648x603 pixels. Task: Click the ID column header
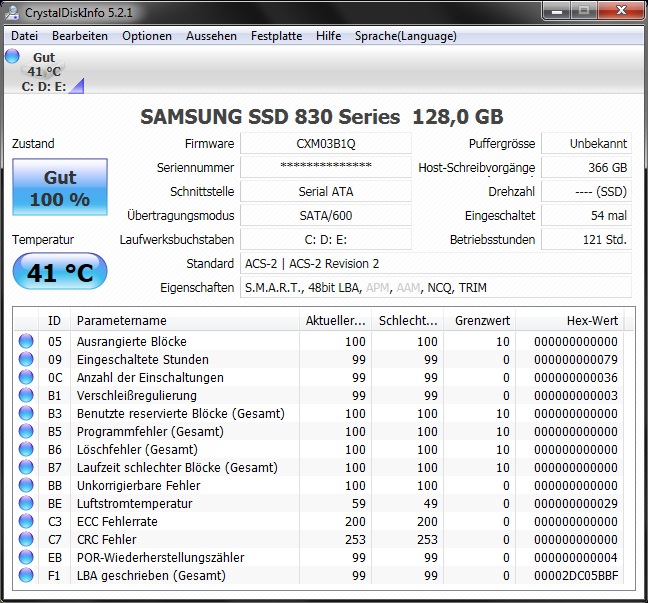54,320
